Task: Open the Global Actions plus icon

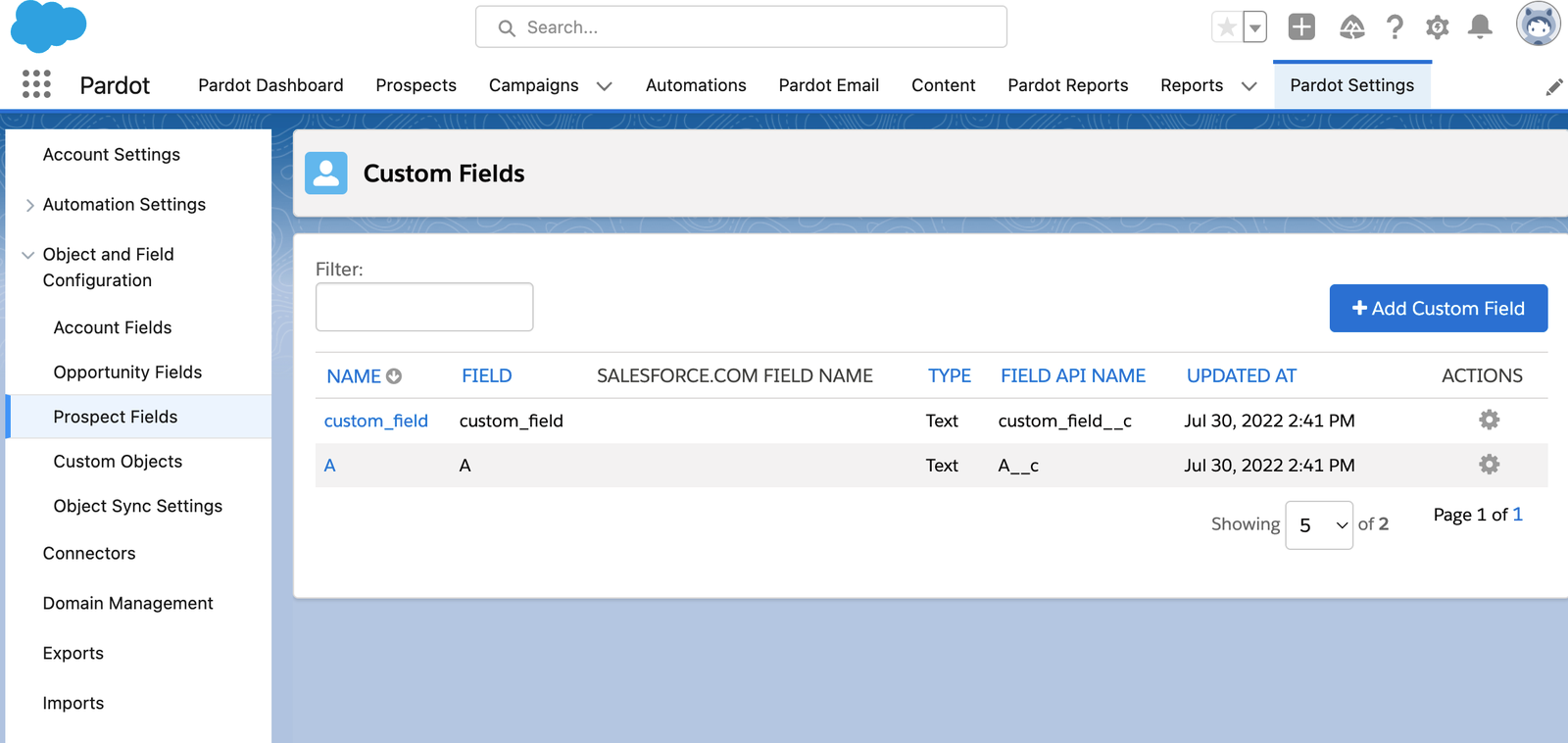Action: (1300, 27)
